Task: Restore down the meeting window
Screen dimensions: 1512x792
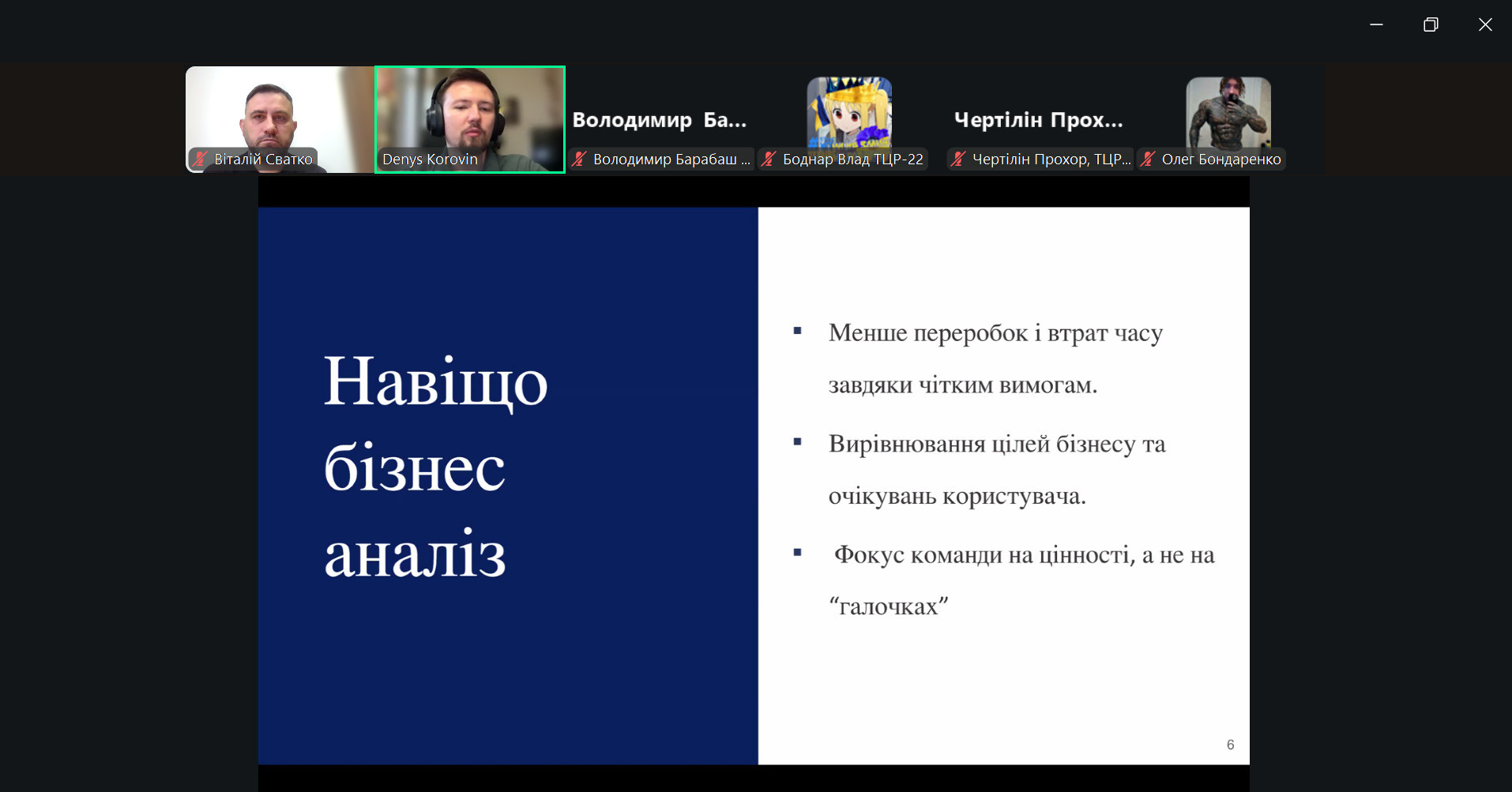Action: [x=1431, y=24]
